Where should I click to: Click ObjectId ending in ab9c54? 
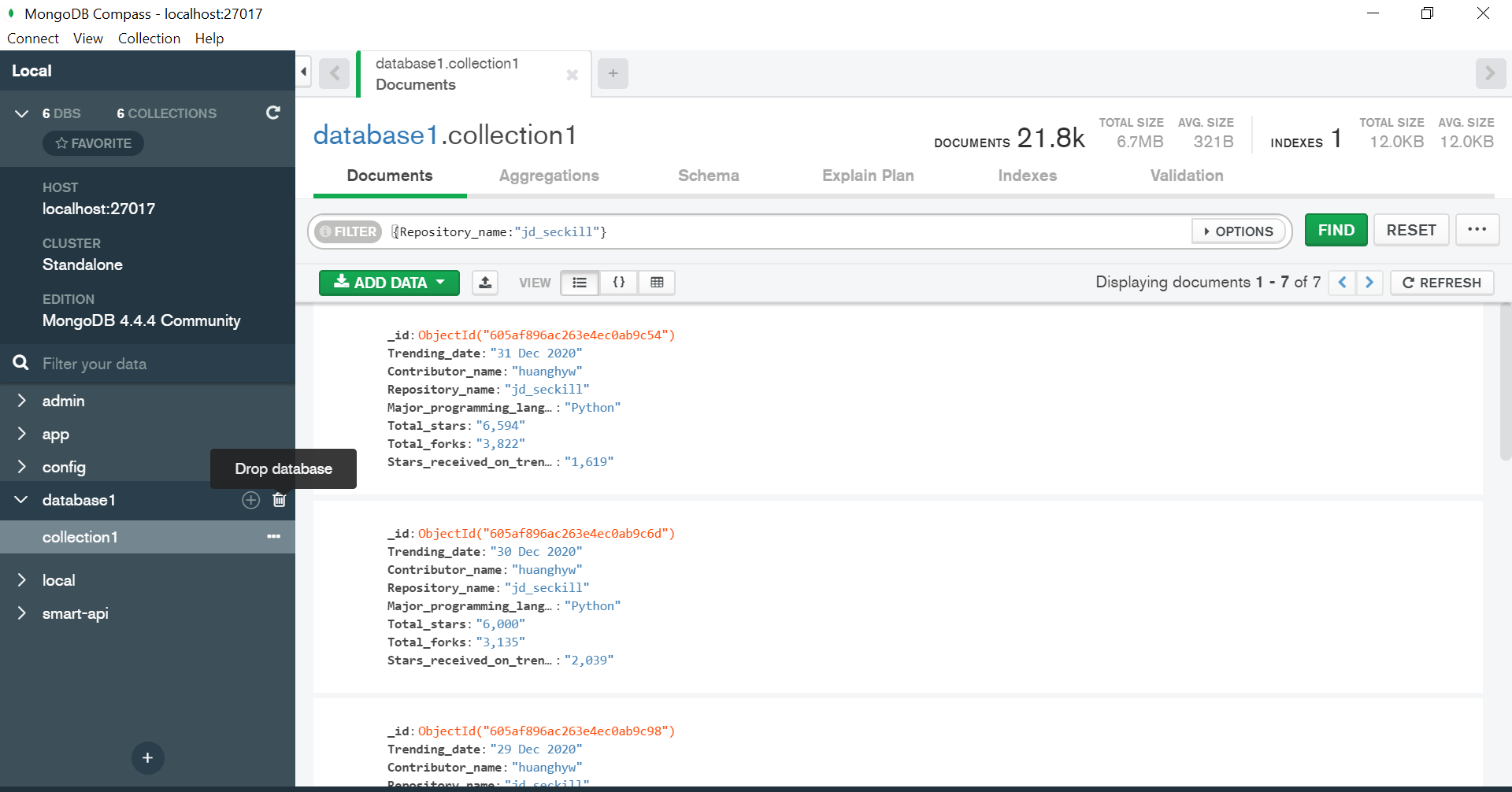[x=547, y=335]
